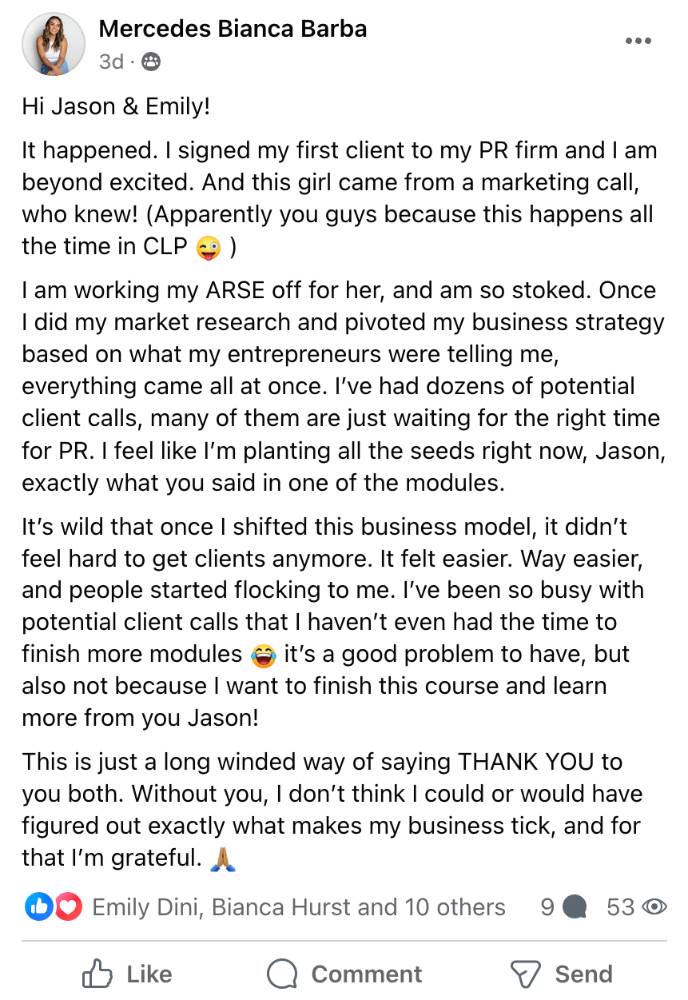The image size is (688, 1000).
Task: Open the 9 comments count
Action: (547, 907)
